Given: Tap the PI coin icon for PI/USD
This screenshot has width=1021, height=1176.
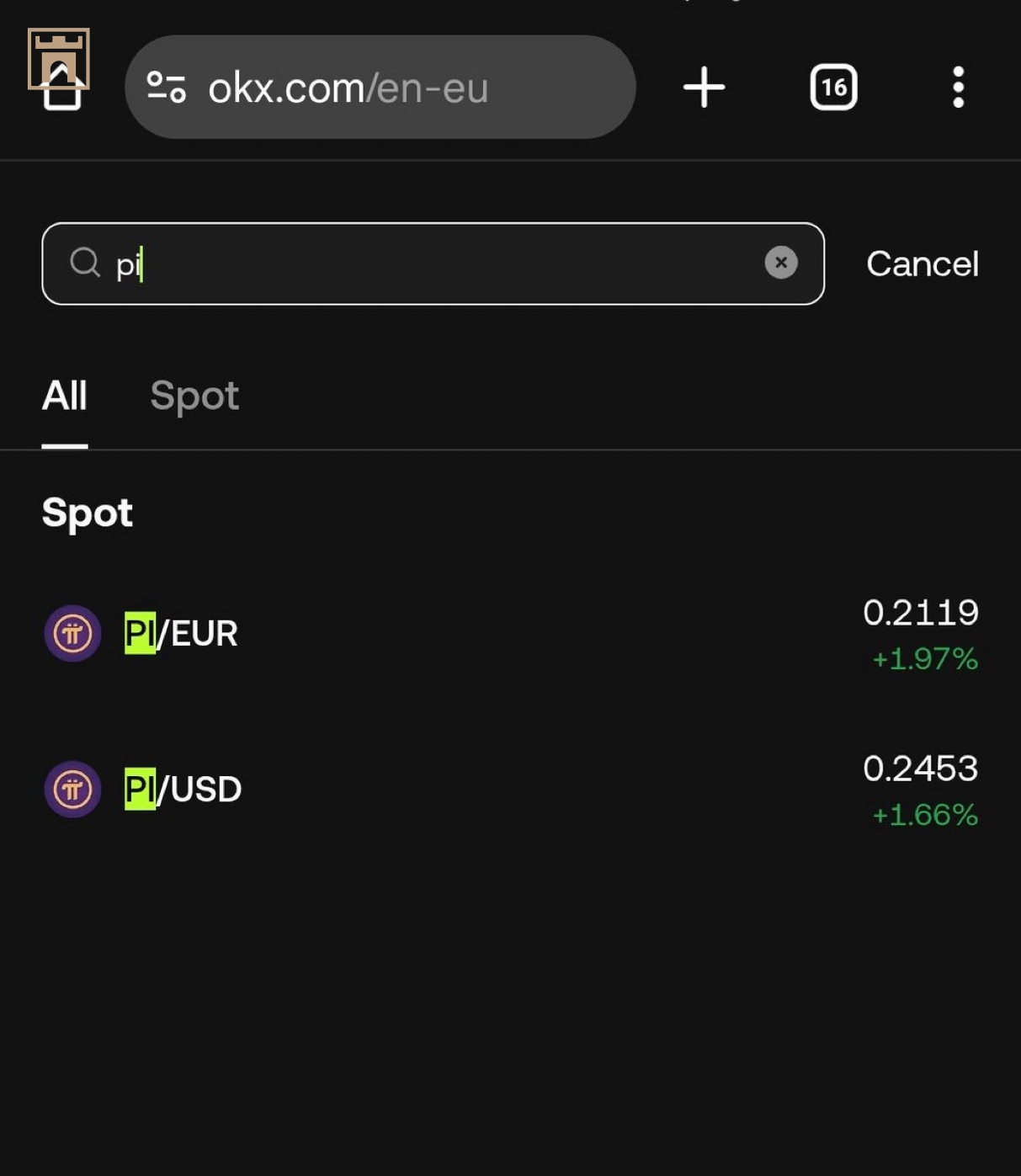Looking at the screenshot, I should pos(72,790).
